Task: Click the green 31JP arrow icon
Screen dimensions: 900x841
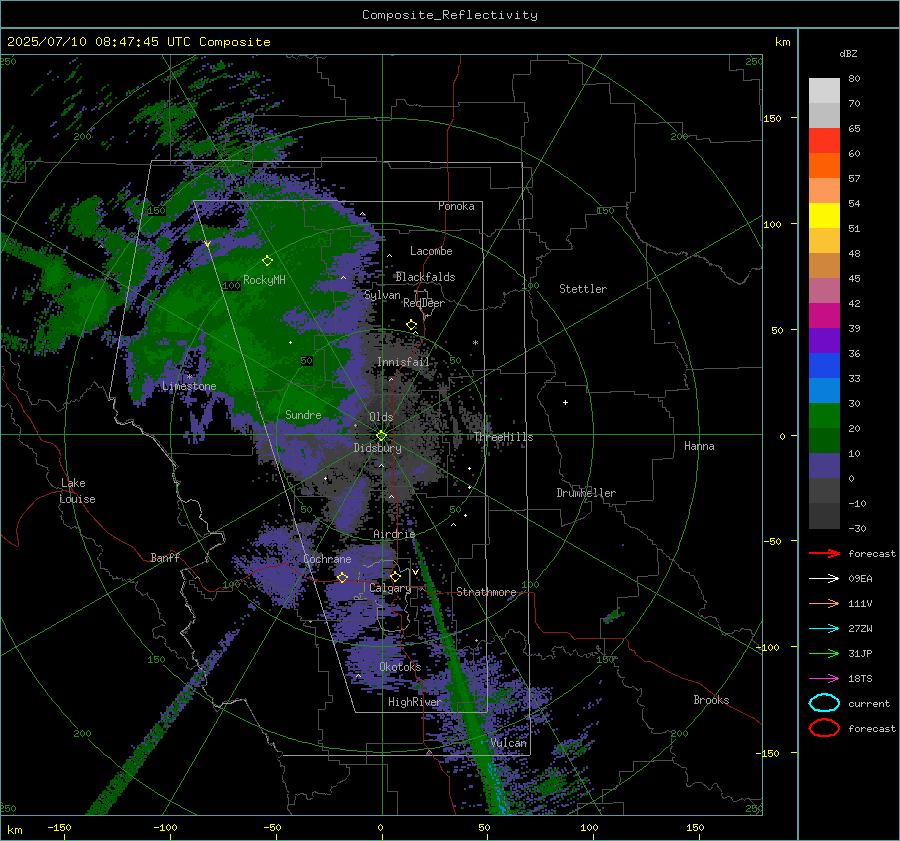Action: click(824, 653)
